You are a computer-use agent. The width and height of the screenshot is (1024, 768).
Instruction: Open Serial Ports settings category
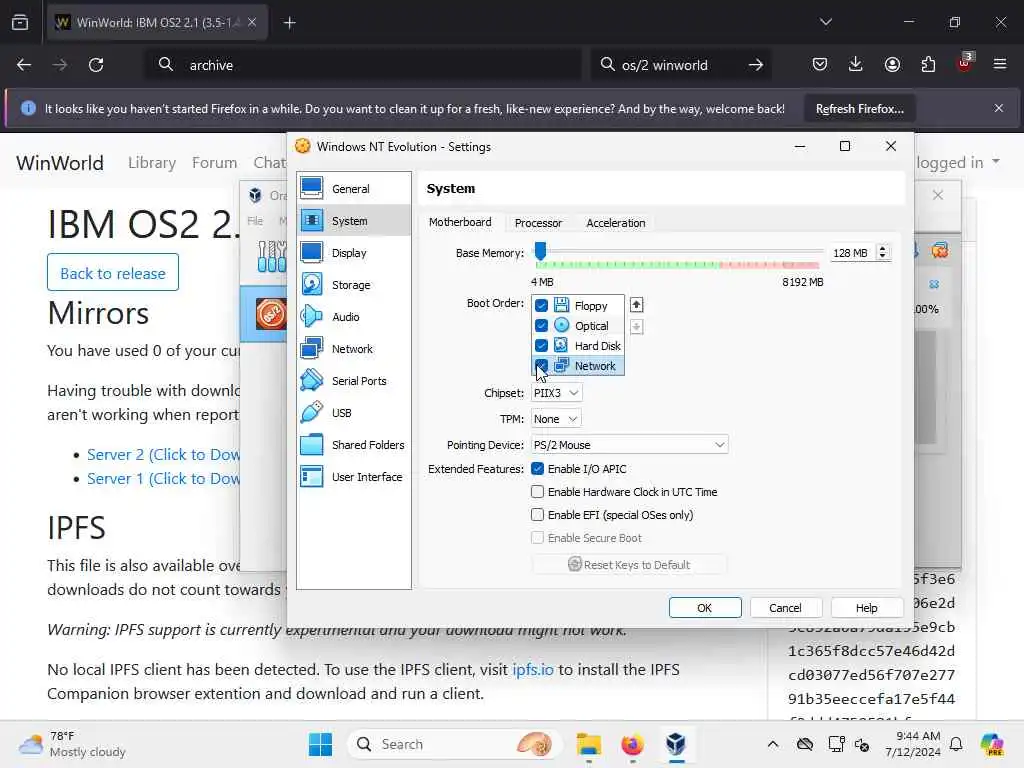(x=354, y=381)
